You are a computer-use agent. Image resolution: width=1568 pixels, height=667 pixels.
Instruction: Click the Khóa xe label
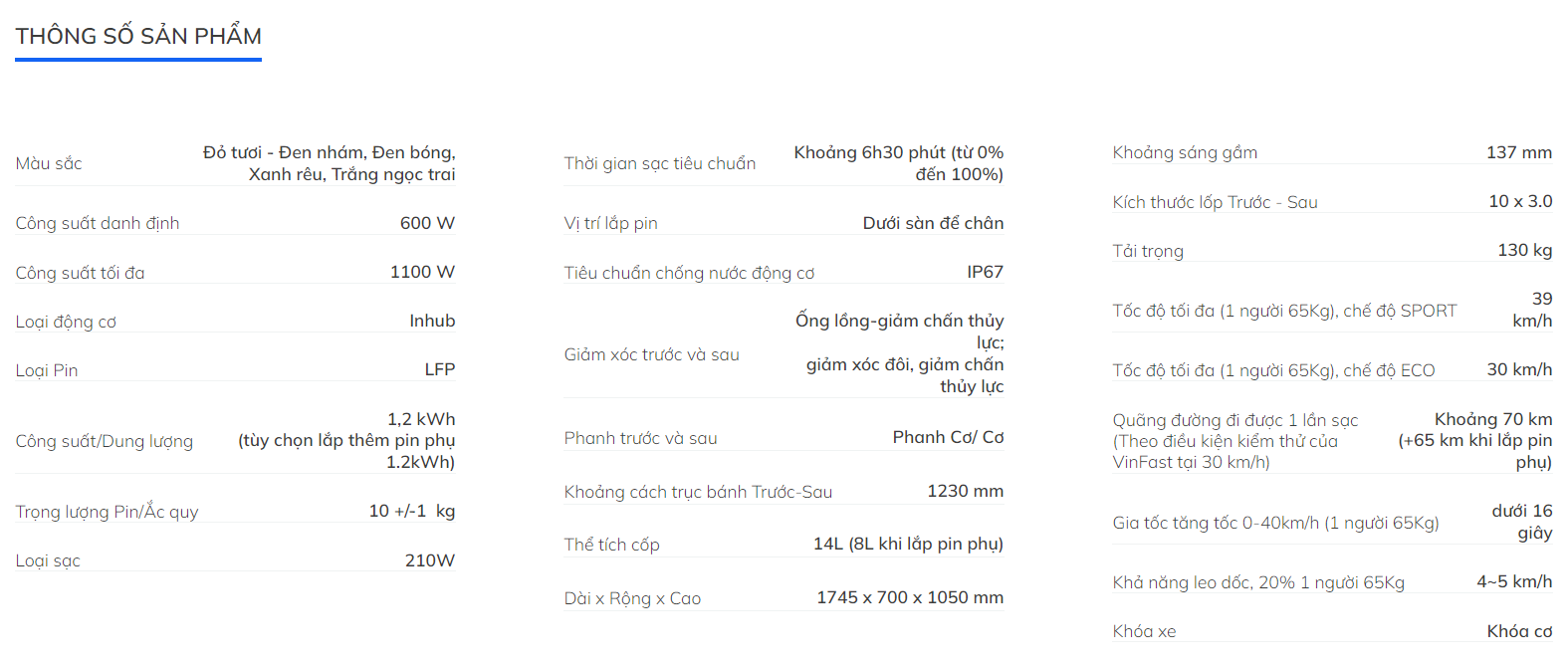pyautogui.click(x=1144, y=631)
